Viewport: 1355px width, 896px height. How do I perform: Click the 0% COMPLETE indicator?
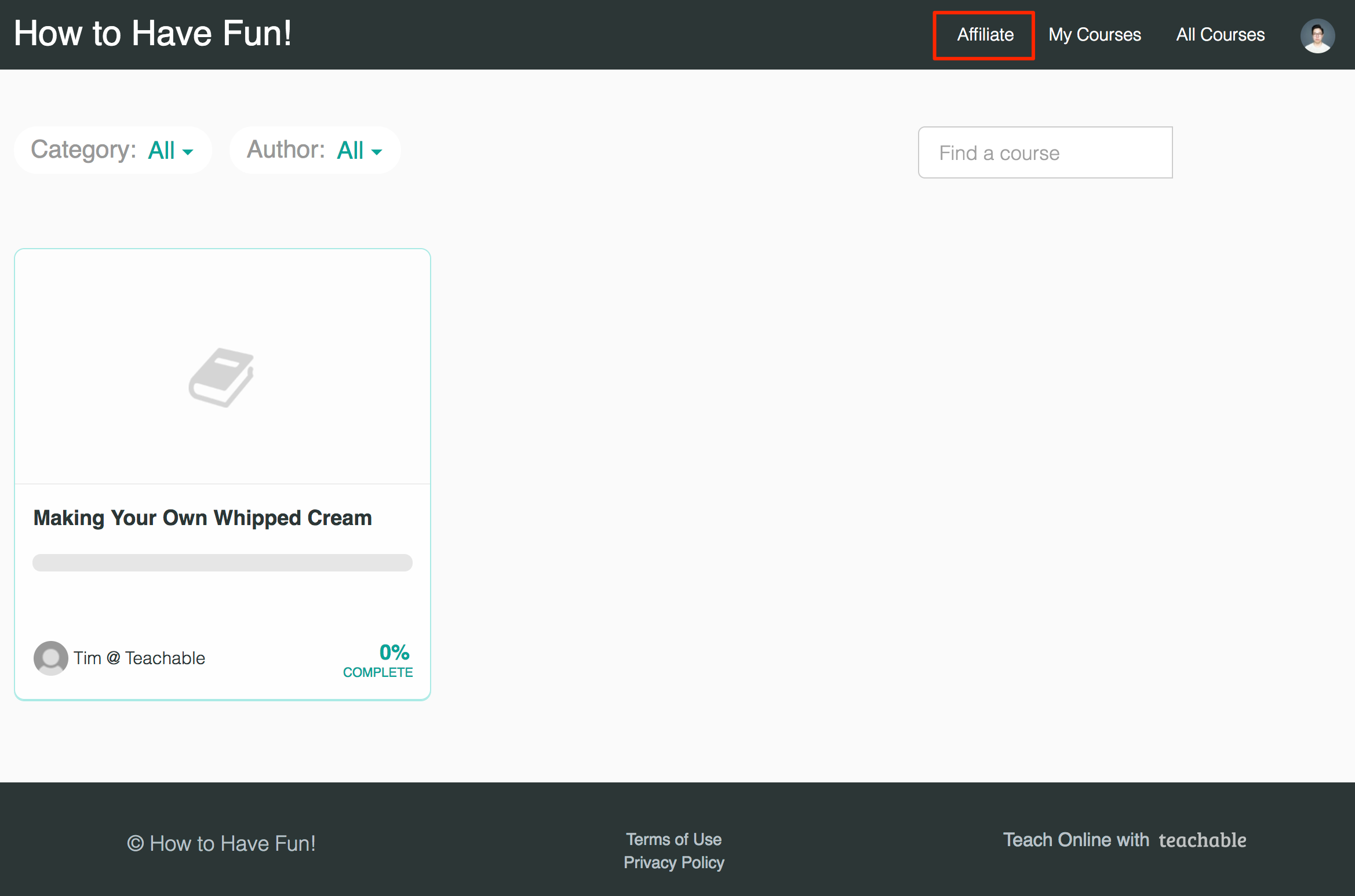tap(378, 660)
